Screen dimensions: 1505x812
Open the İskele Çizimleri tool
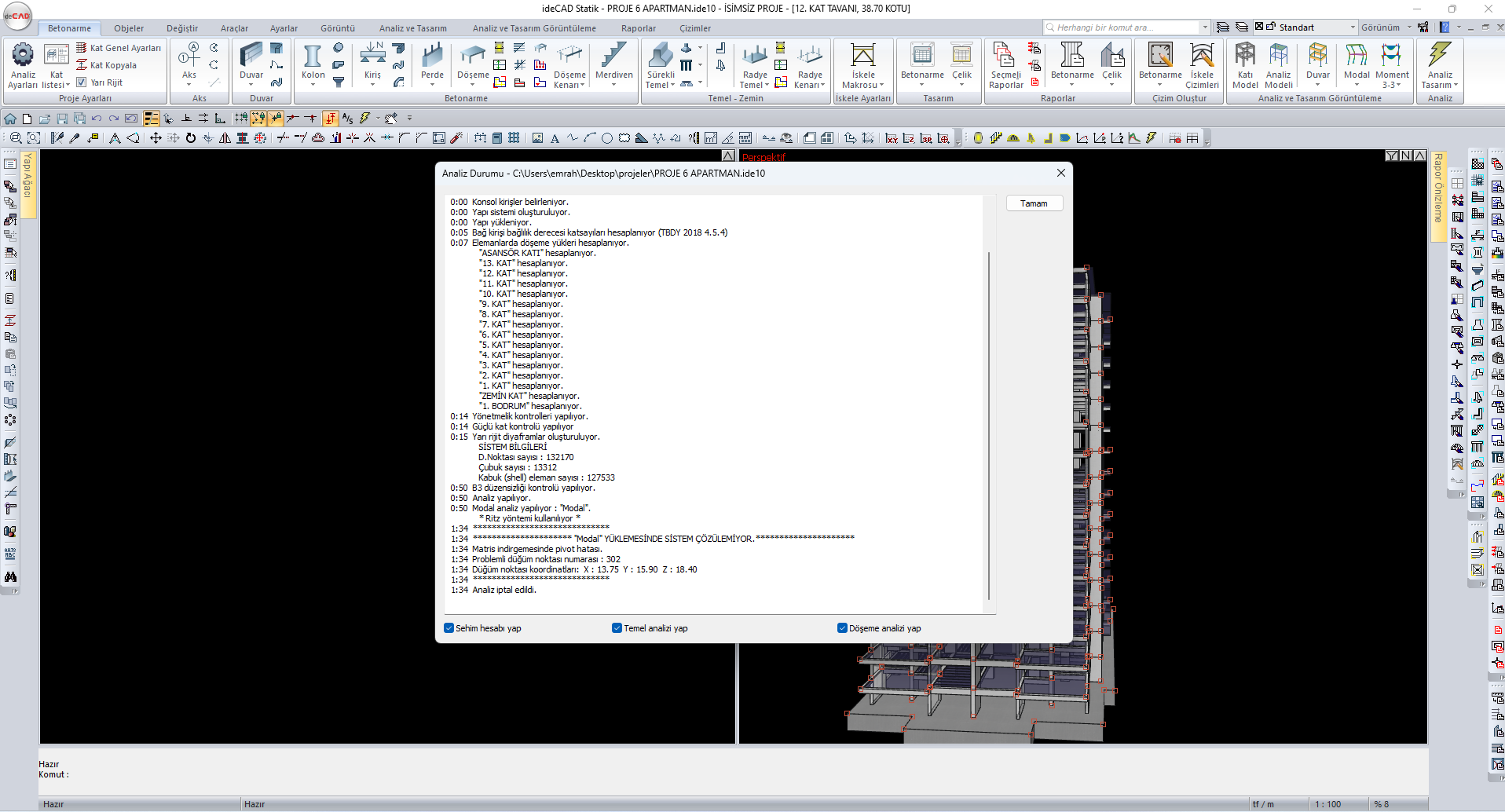pyautogui.click(x=1202, y=57)
